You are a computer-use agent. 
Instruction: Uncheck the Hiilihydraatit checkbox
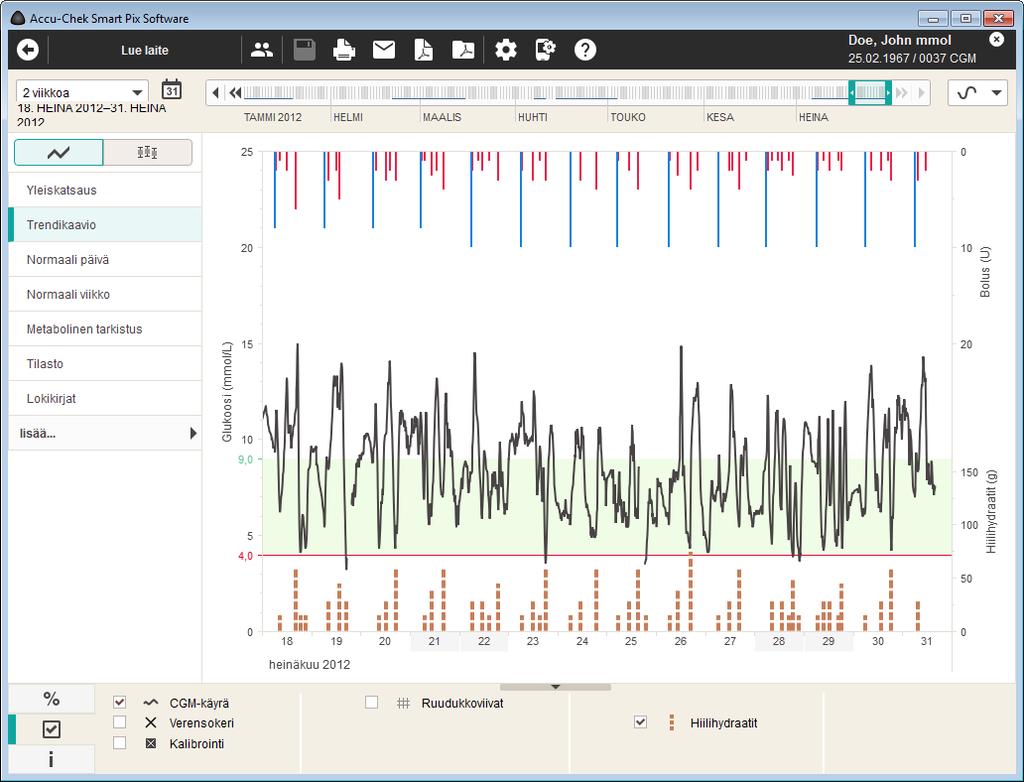coord(641,722)
